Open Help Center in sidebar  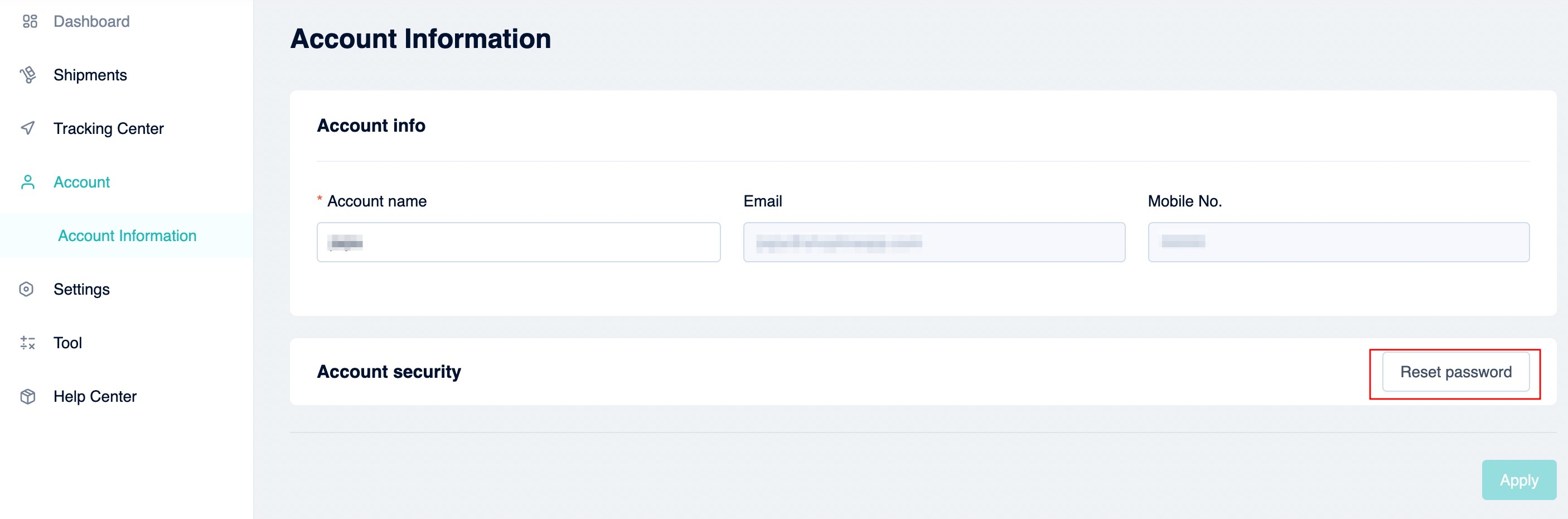95,397
